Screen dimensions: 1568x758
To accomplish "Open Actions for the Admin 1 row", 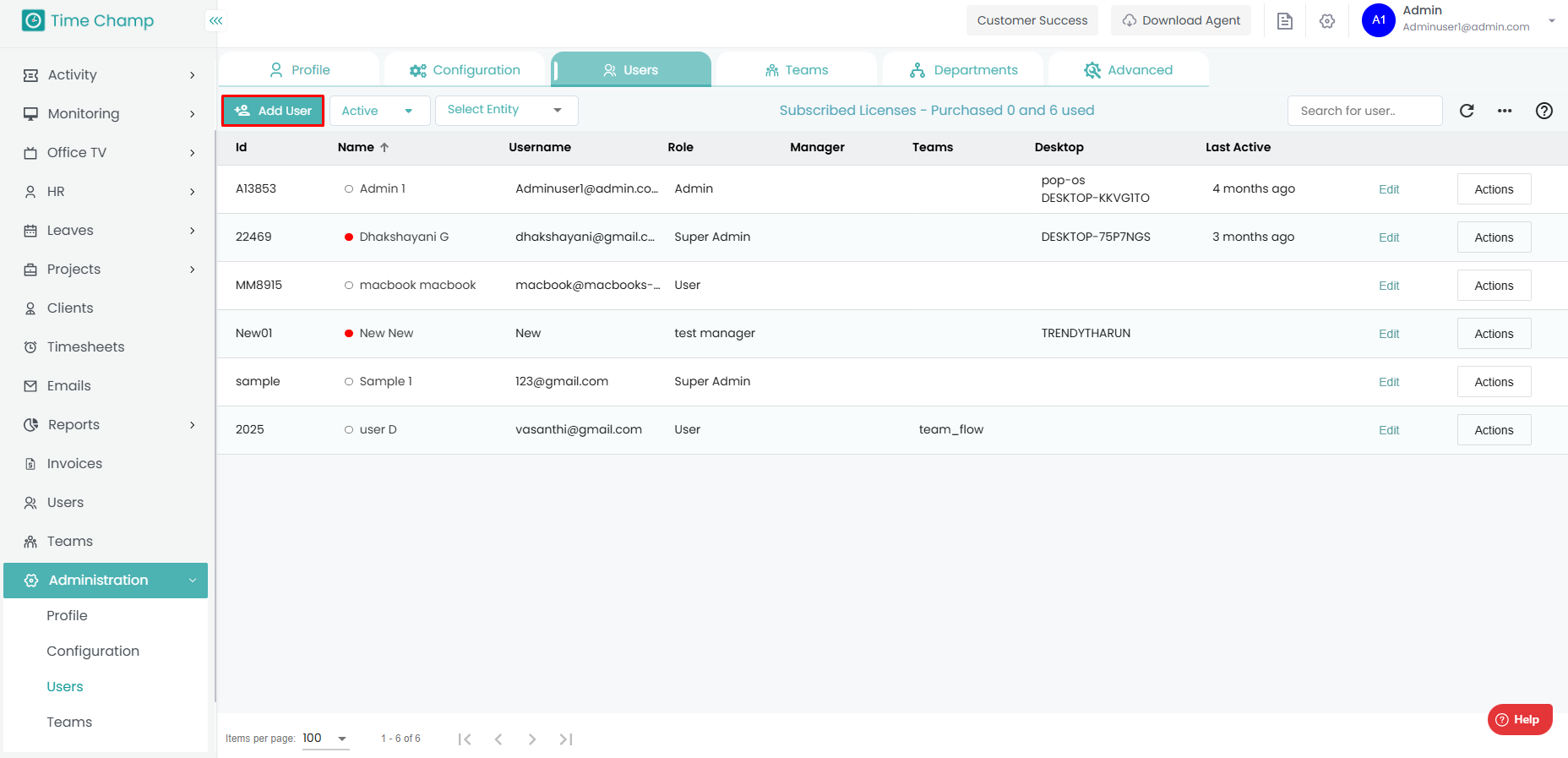I will coord(1494,189).
